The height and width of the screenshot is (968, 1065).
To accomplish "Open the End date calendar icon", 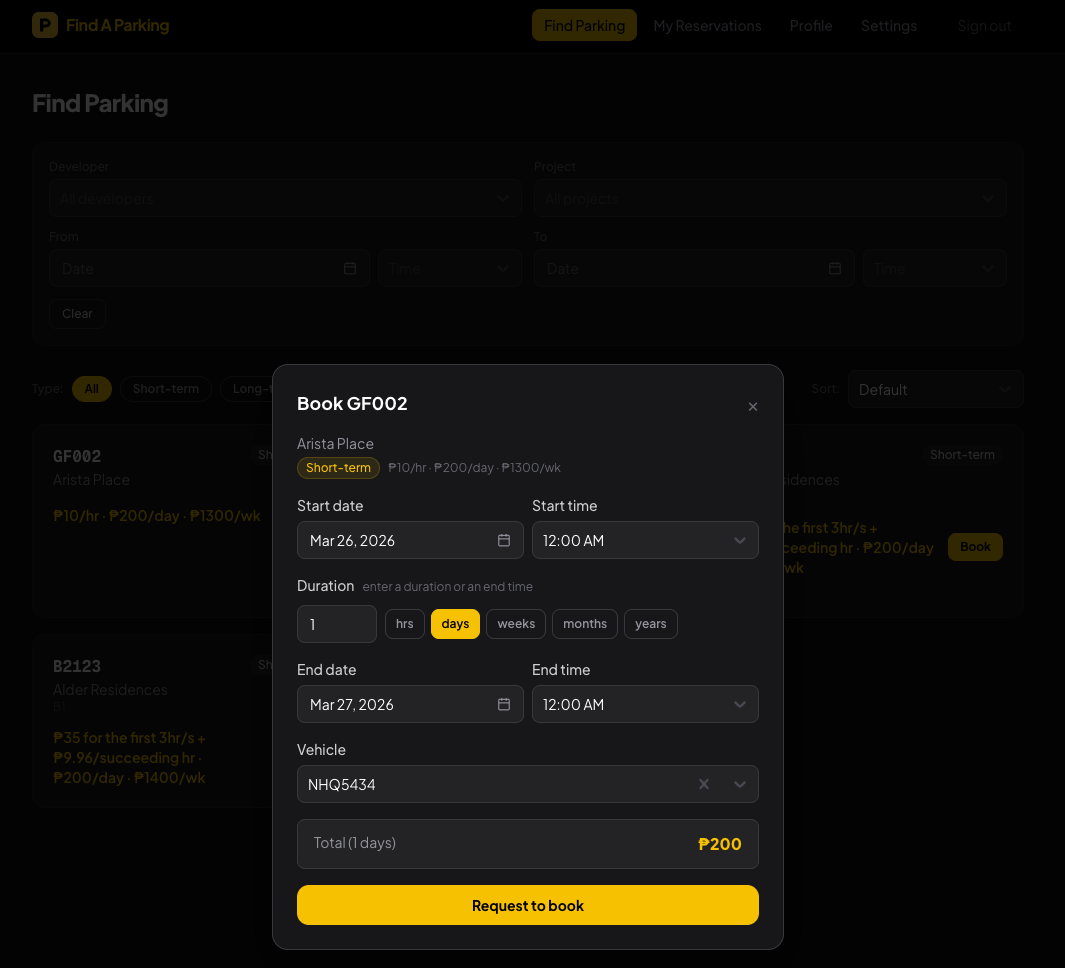I will (504, 704).
